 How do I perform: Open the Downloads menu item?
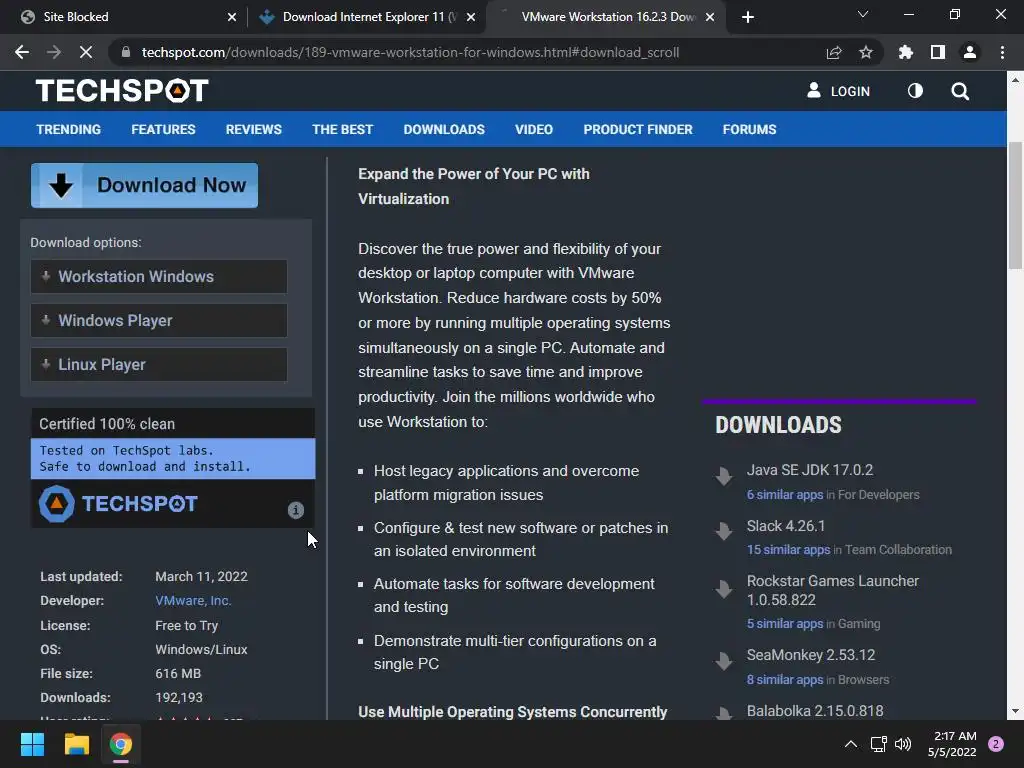click(444, 129)
